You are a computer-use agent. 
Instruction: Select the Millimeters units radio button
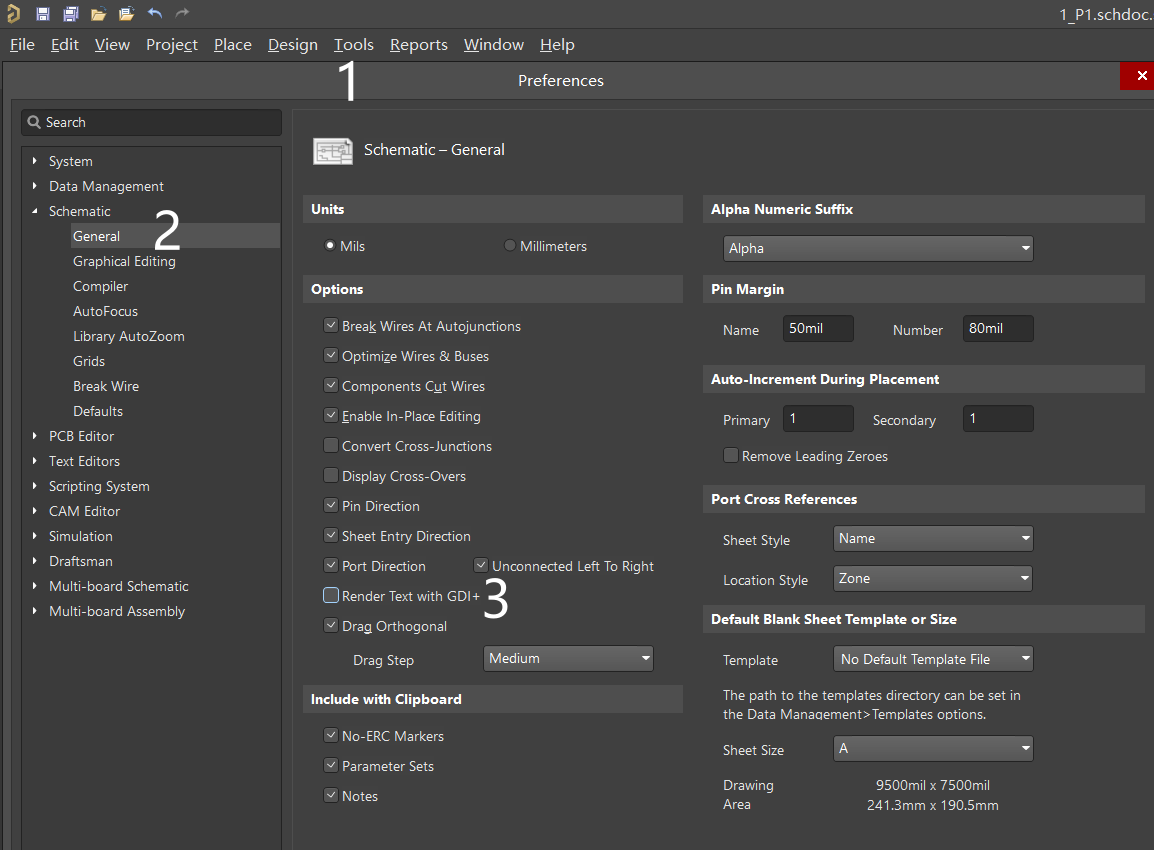click(x=510, y=246)
